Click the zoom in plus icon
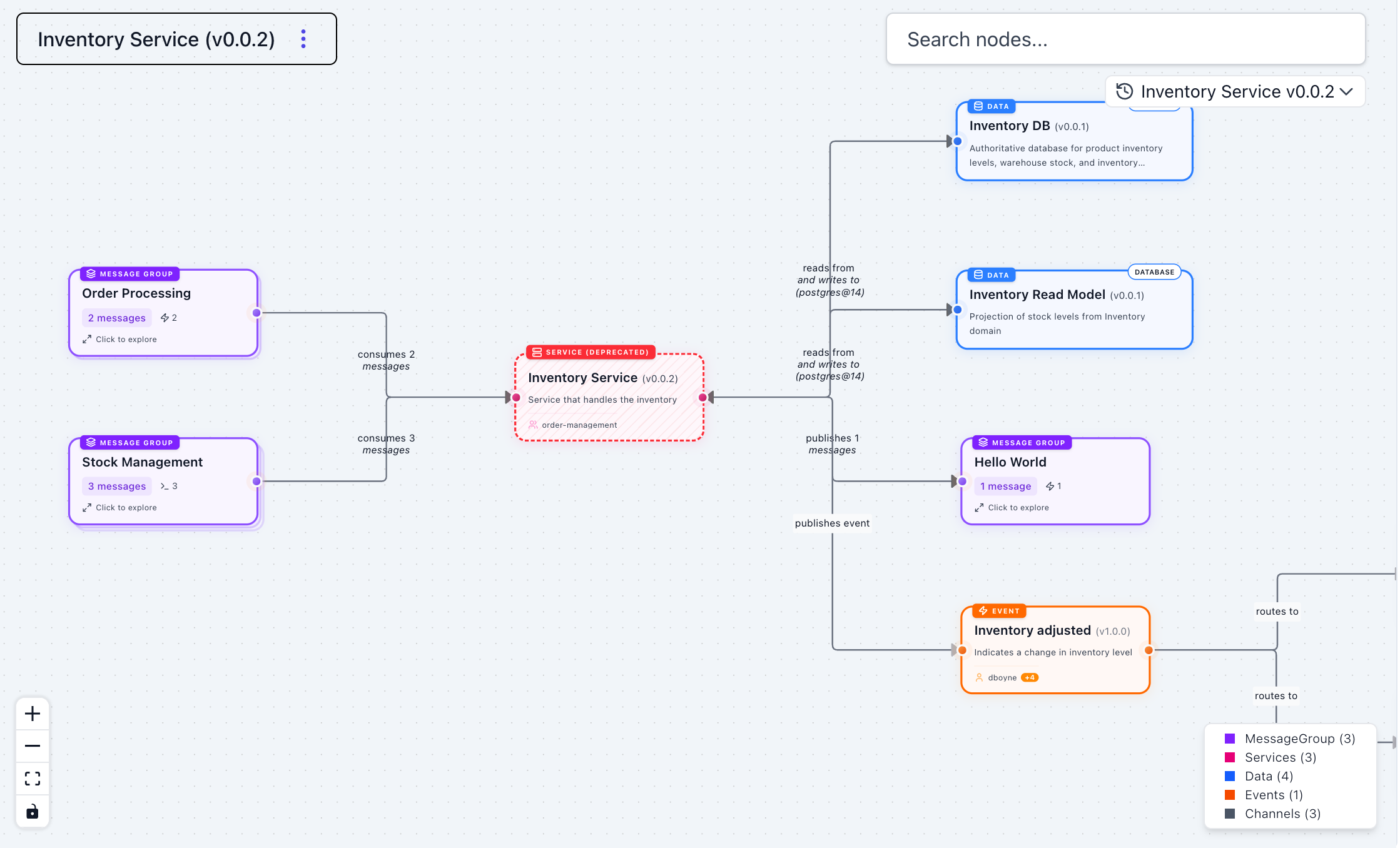Viewport: 1400px width, 848px height. (x=33, y=714)
